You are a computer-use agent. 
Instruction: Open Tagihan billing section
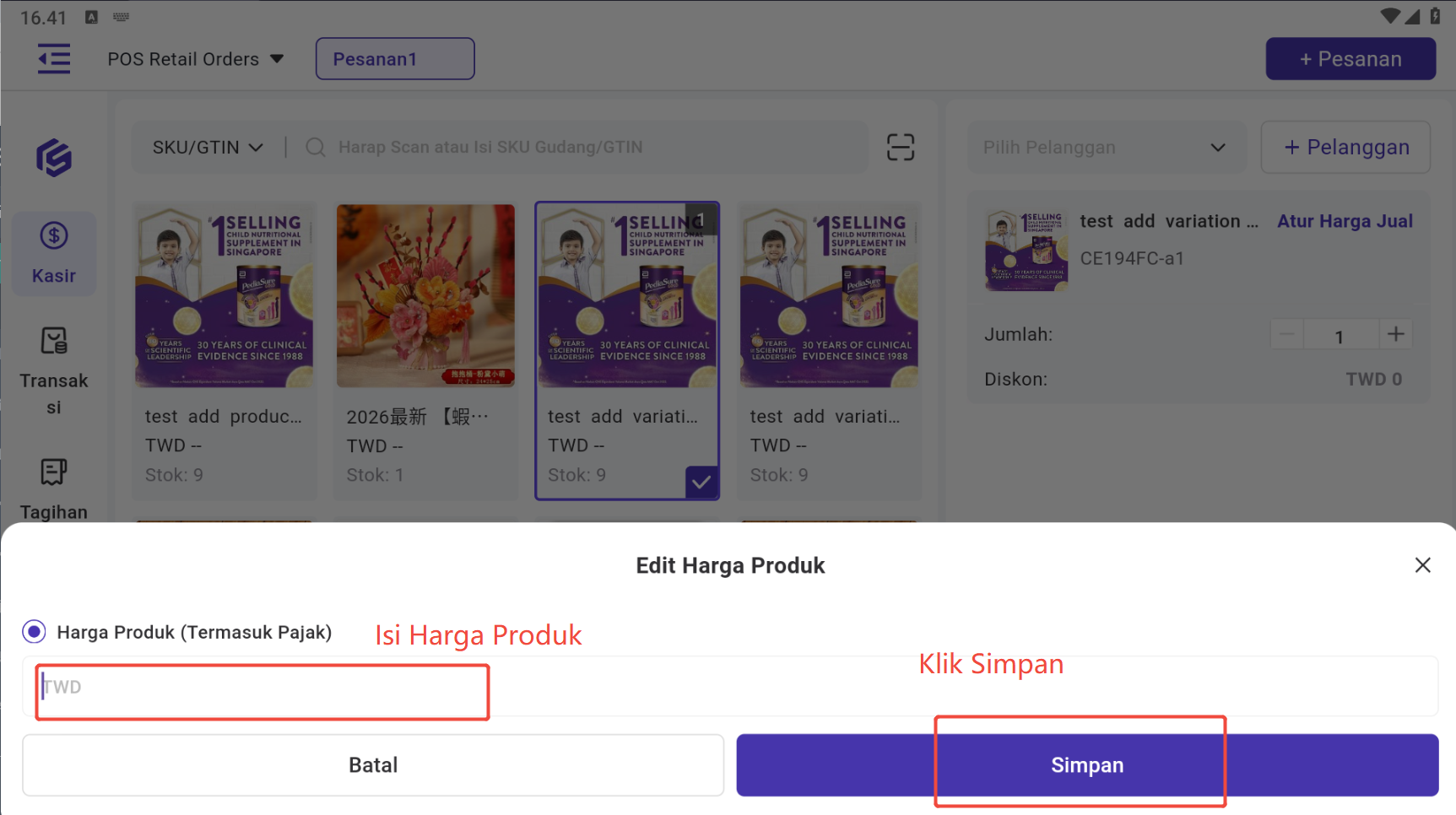point(54,488)
